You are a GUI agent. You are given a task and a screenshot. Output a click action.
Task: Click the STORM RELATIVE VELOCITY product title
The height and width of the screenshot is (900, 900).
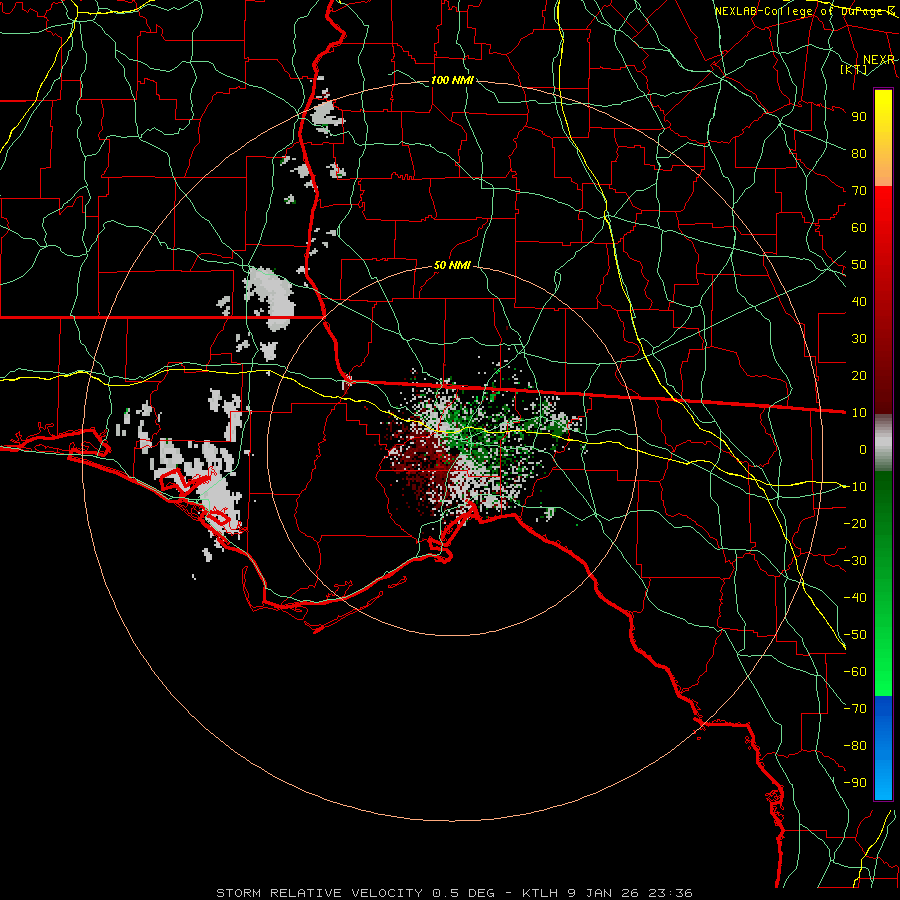point(319,893)
